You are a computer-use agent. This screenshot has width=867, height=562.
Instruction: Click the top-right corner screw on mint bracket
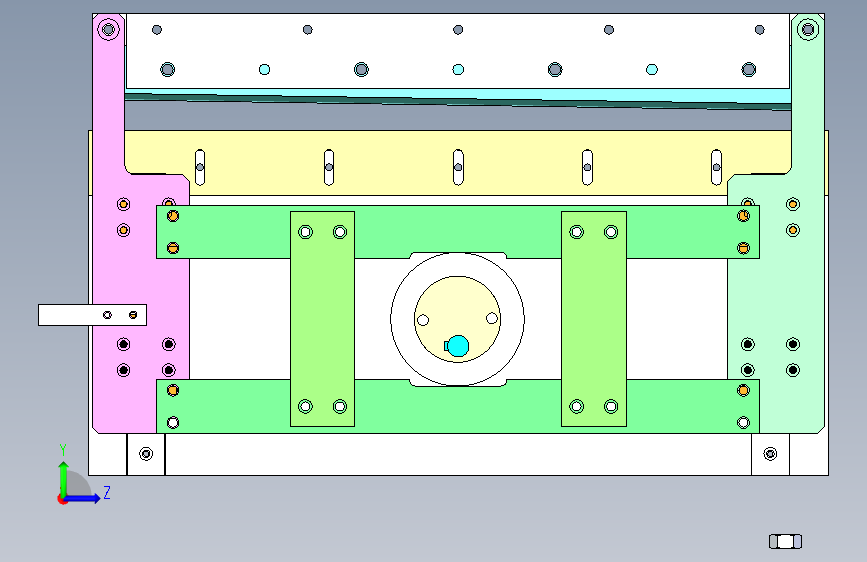click(808, 29)
